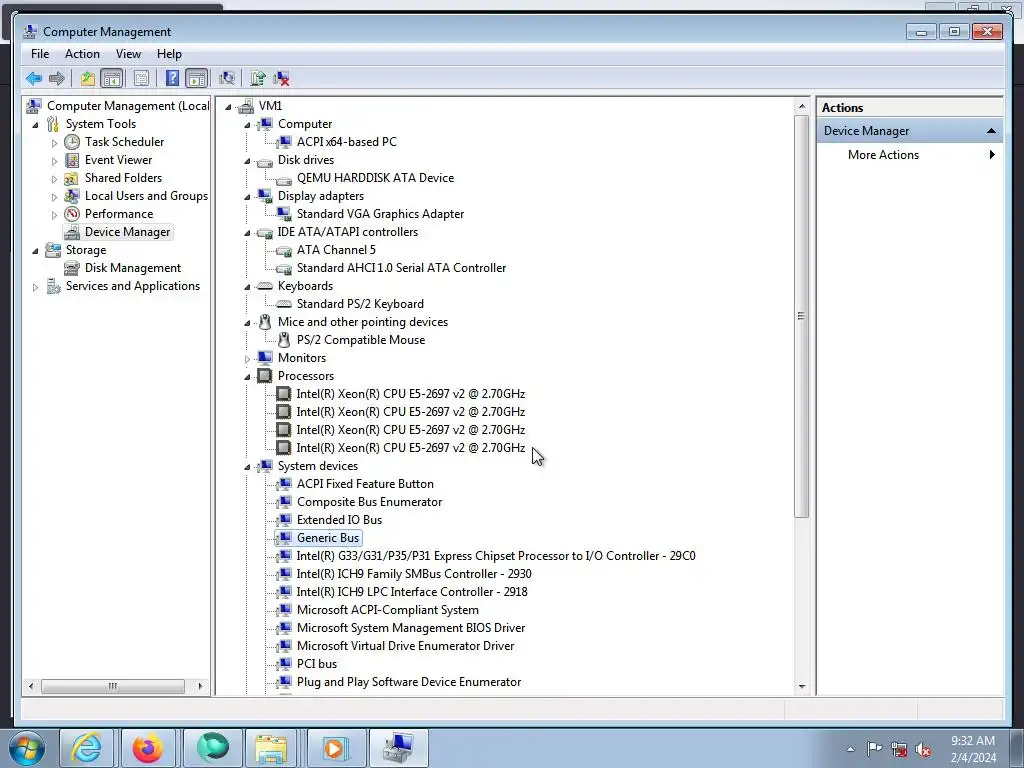The height and width of the screenshot is (768, 1024).
Task: Select Shared Folders in the console tree
Action: point(123,178)
